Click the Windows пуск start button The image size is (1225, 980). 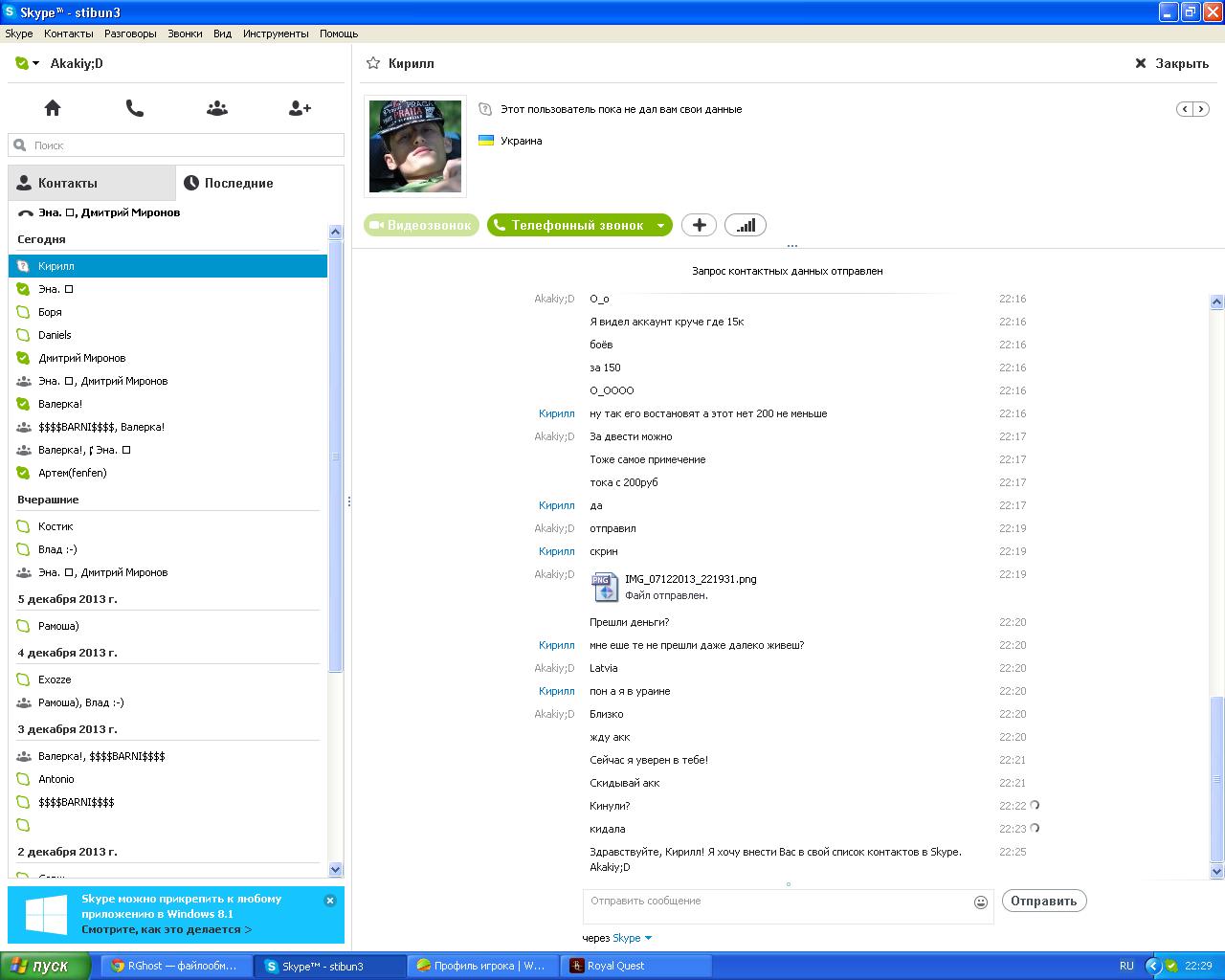click(x=46, y=966)
